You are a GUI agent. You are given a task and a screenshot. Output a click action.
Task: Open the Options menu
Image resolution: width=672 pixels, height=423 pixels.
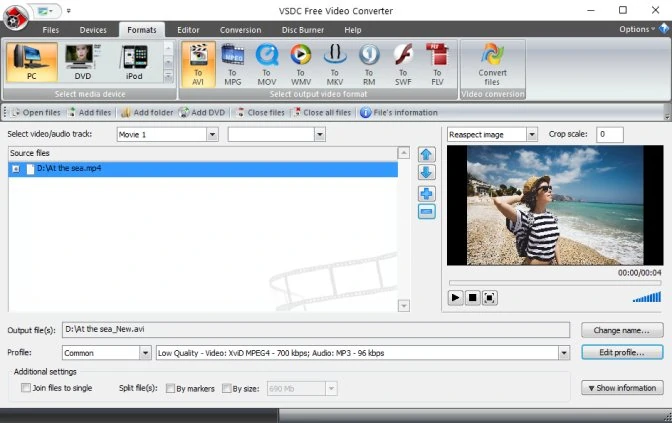pyautogui.click(x=637, y=29)
